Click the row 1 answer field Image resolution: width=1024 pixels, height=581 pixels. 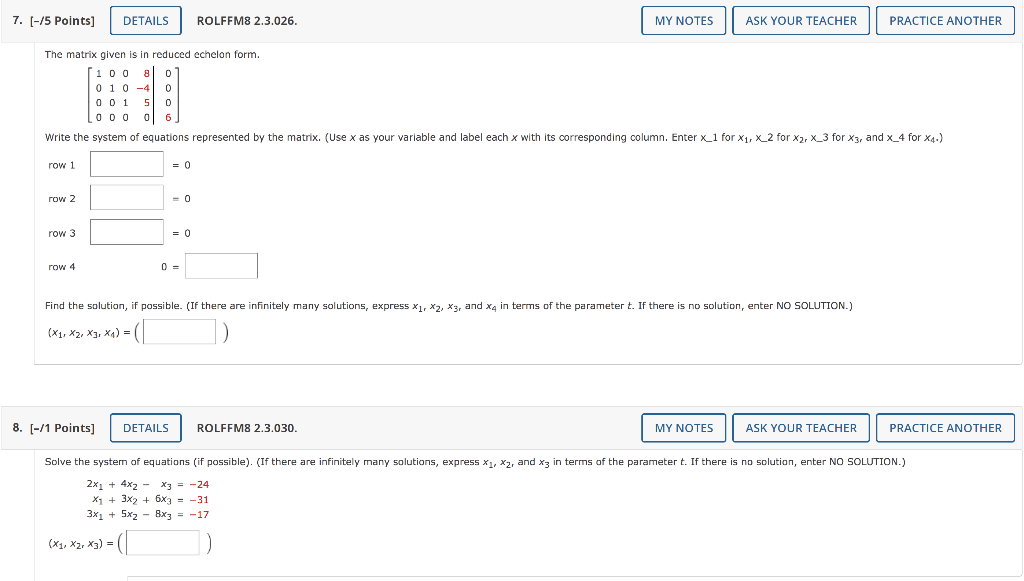click(126, 164)
